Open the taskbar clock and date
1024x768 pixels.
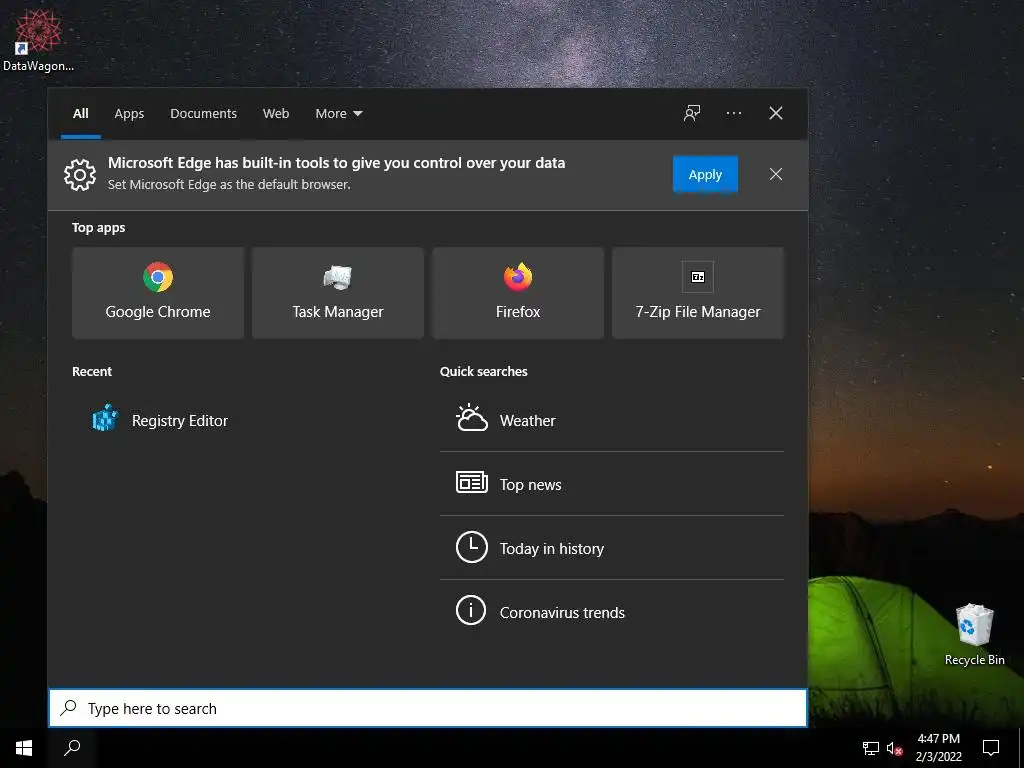[x=938, y=748]
